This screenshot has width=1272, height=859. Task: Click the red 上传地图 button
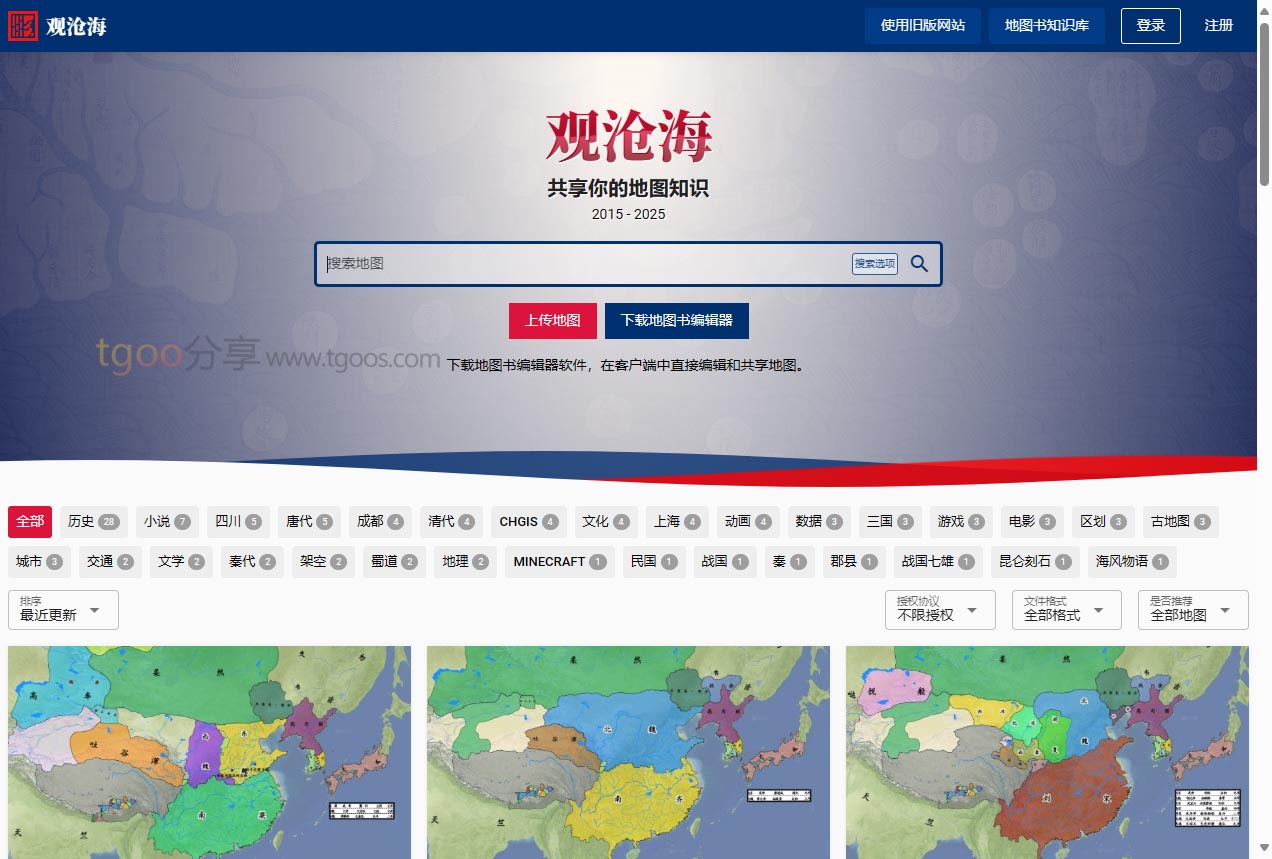tap(552, 321)
